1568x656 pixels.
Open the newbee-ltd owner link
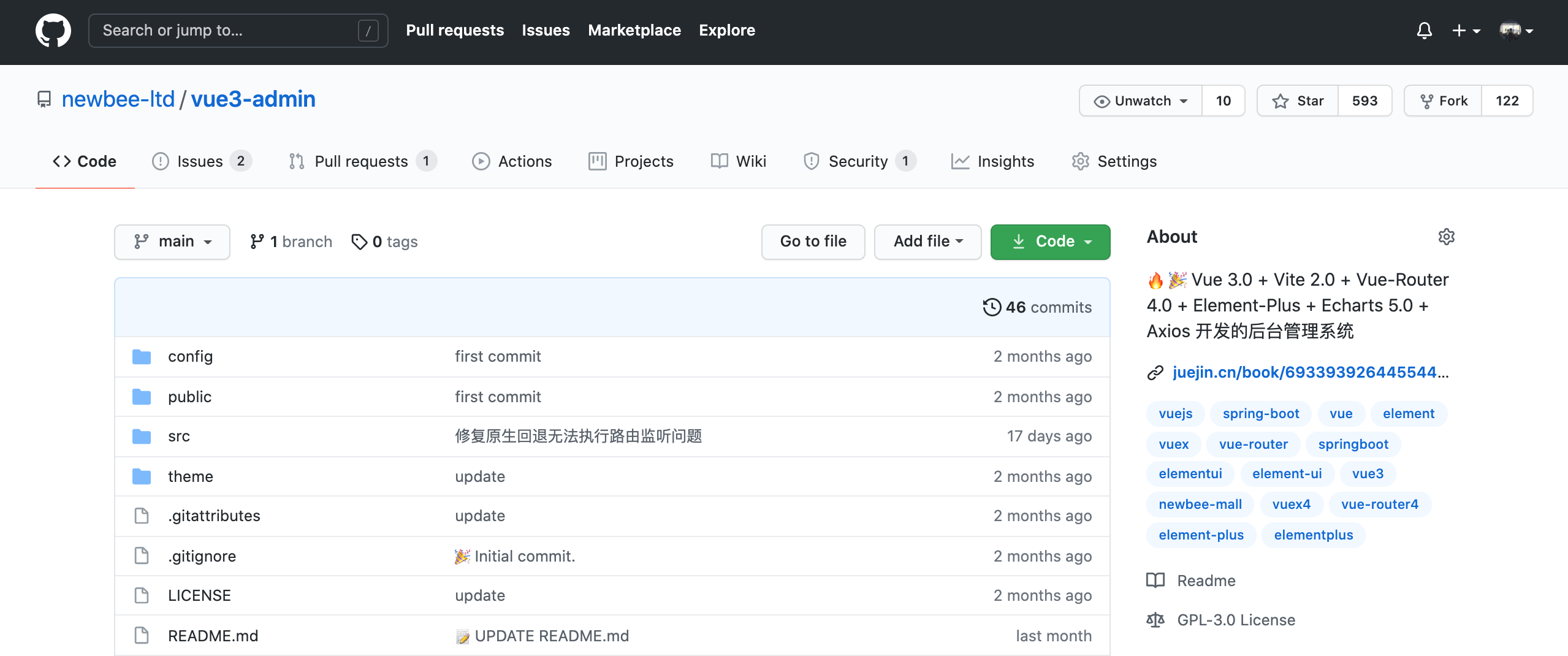coord(118,99)
